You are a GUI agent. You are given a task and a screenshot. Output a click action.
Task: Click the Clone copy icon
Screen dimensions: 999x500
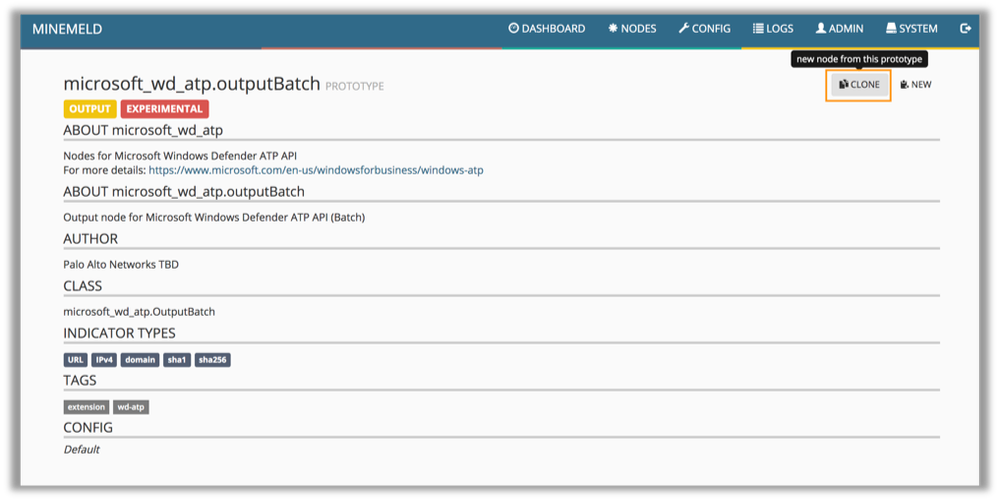(844, 85)
